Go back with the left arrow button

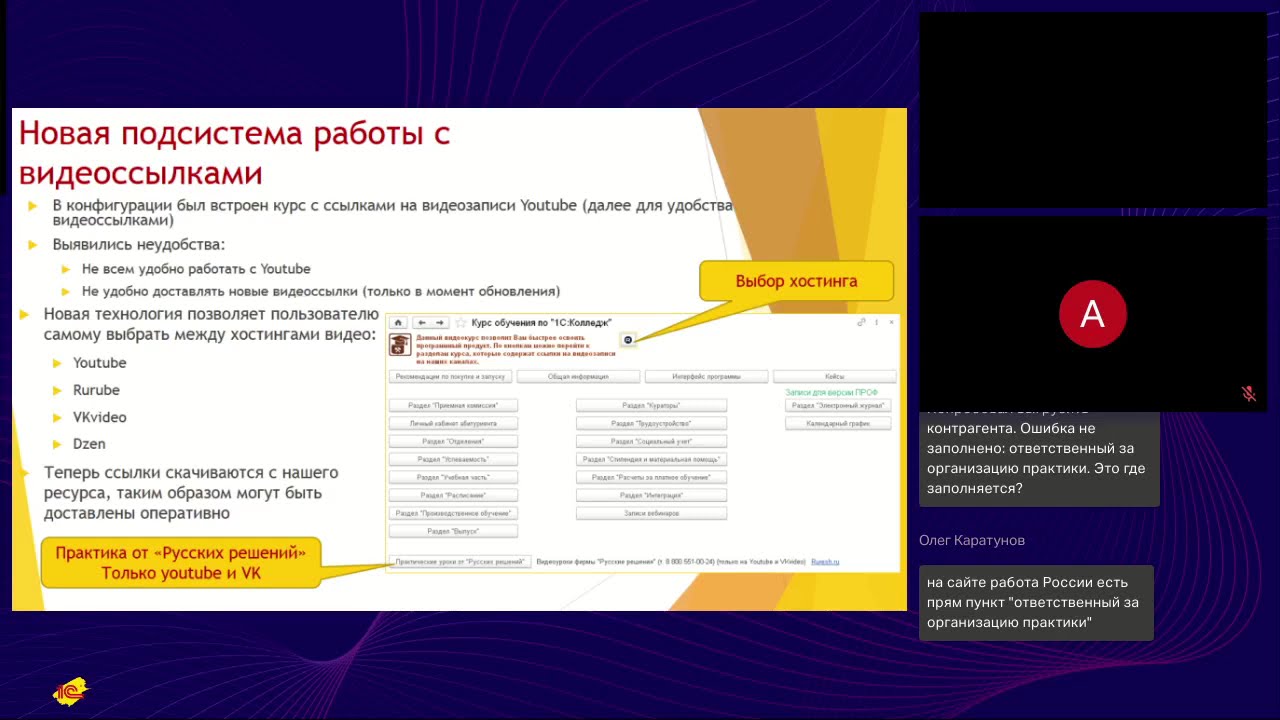pos(423,323)
